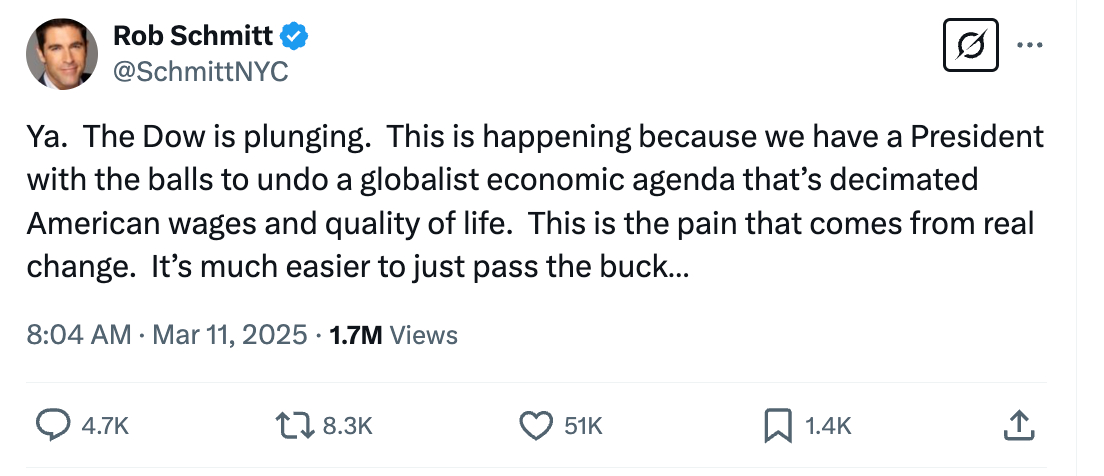1104x476 pixels.
Task: Click the 1.4K bookmarks count
Action: coord(827,426)
